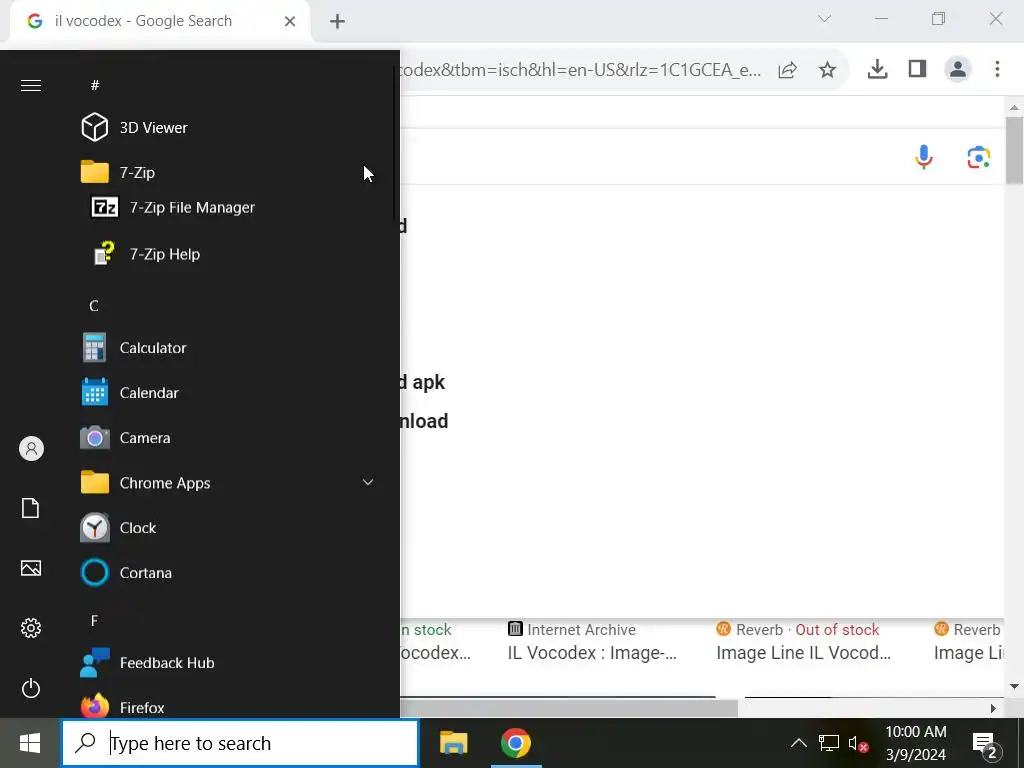Open a new Chrome tab
Screen dimensions: 1024x768
[337, 22]
